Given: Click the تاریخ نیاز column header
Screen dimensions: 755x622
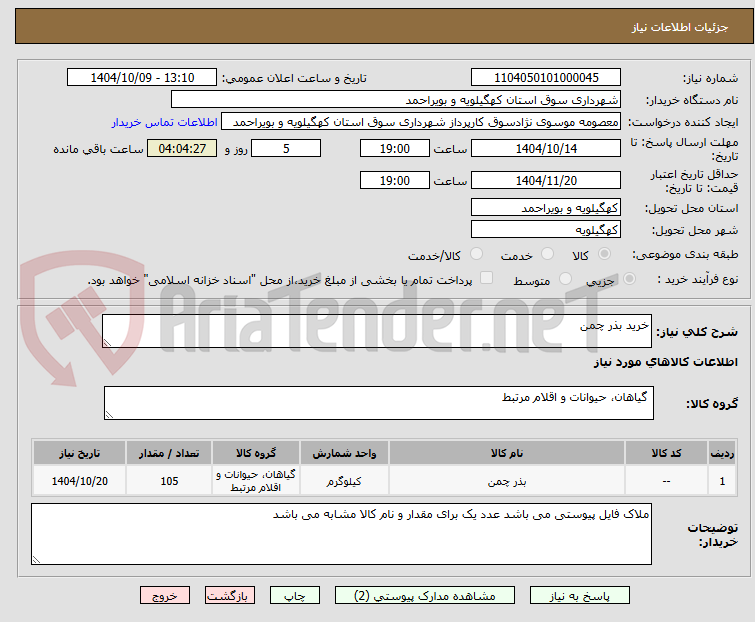Looking at the screenshot, I should coord(79,453).
